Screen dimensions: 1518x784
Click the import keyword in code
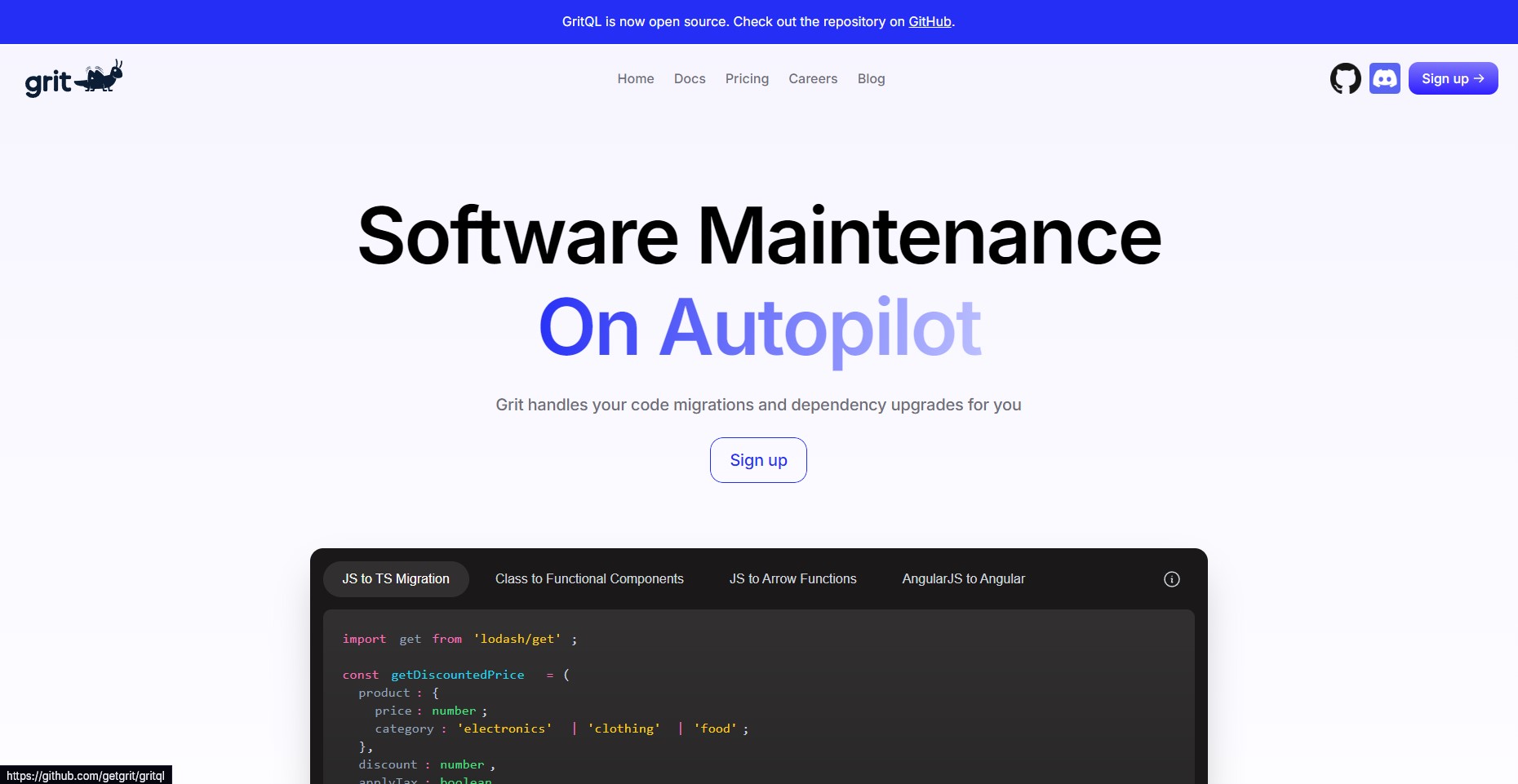364,639
